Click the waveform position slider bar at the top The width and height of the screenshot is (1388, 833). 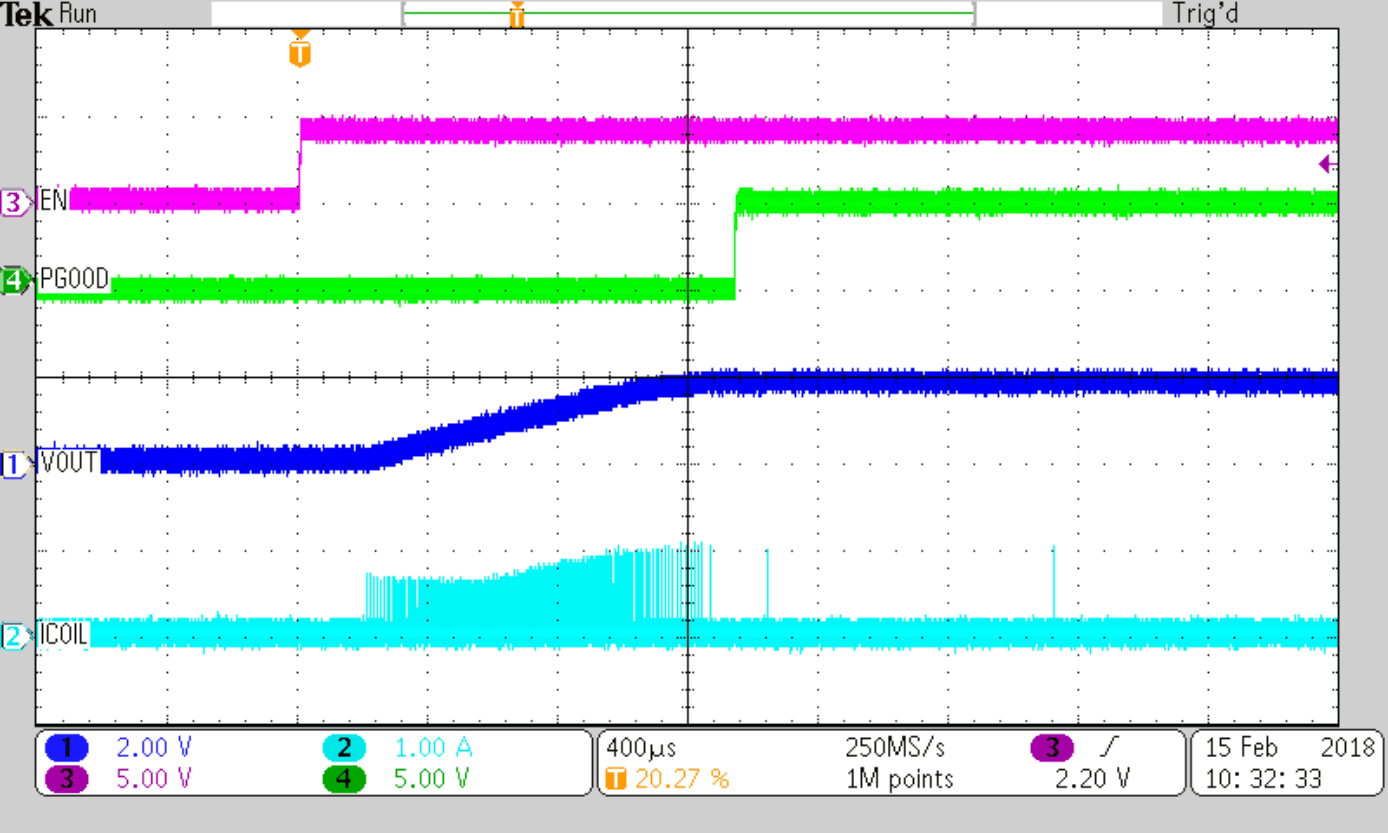click(x=688, y=13)
